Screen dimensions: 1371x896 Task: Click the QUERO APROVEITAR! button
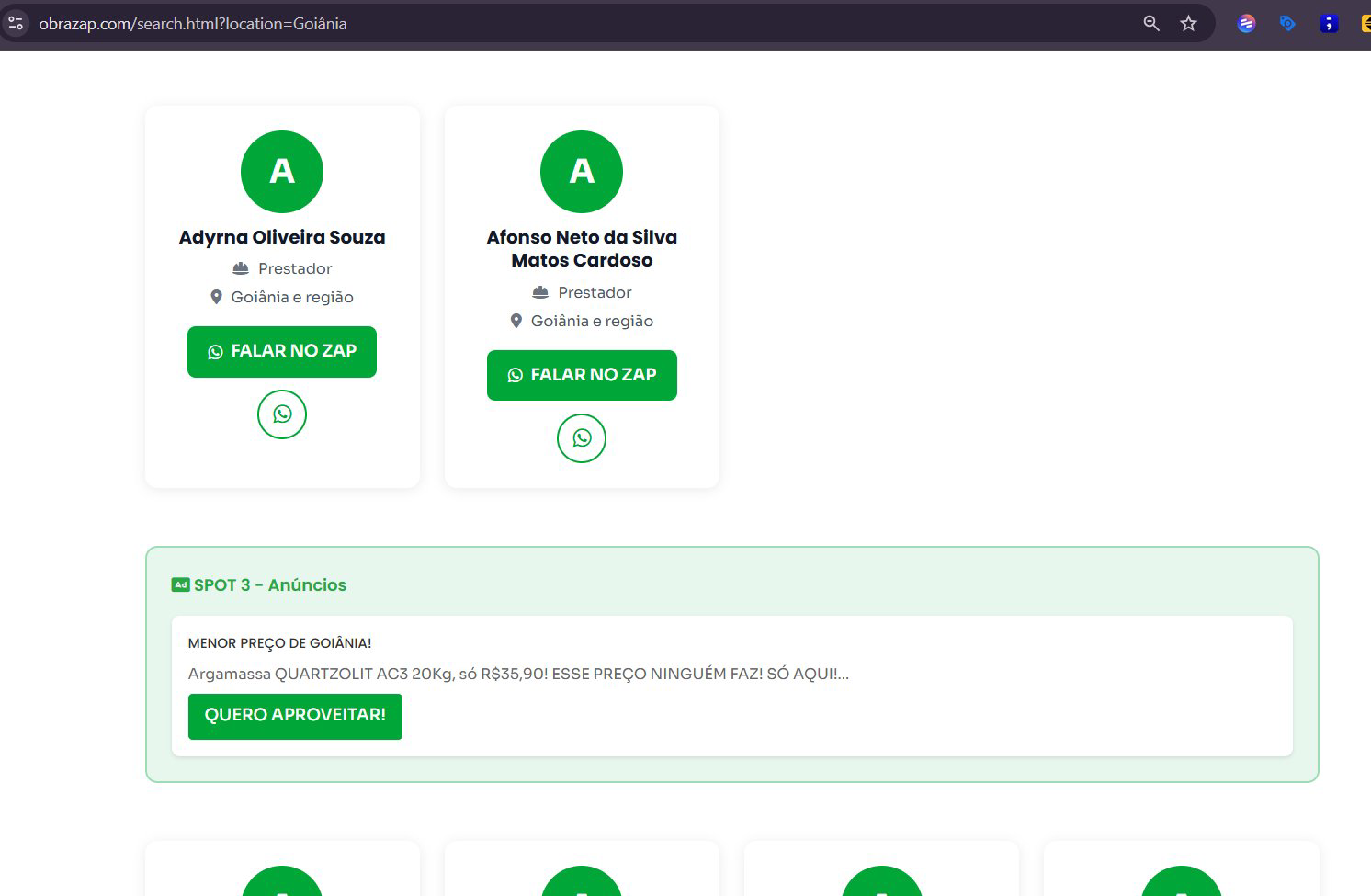[295, 717]
